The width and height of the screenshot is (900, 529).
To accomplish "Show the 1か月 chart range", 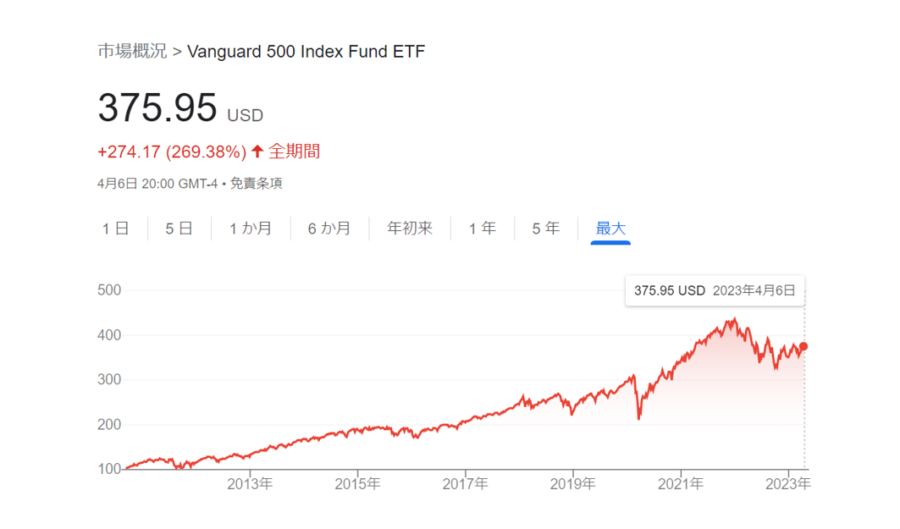I will coord(250,229).
